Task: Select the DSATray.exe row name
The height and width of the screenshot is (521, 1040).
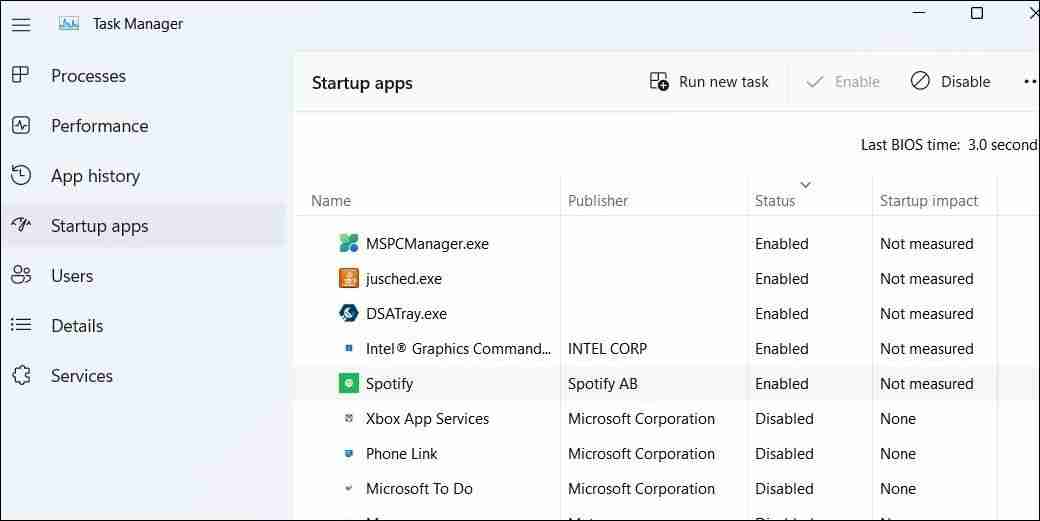Action: pos(406,314)
